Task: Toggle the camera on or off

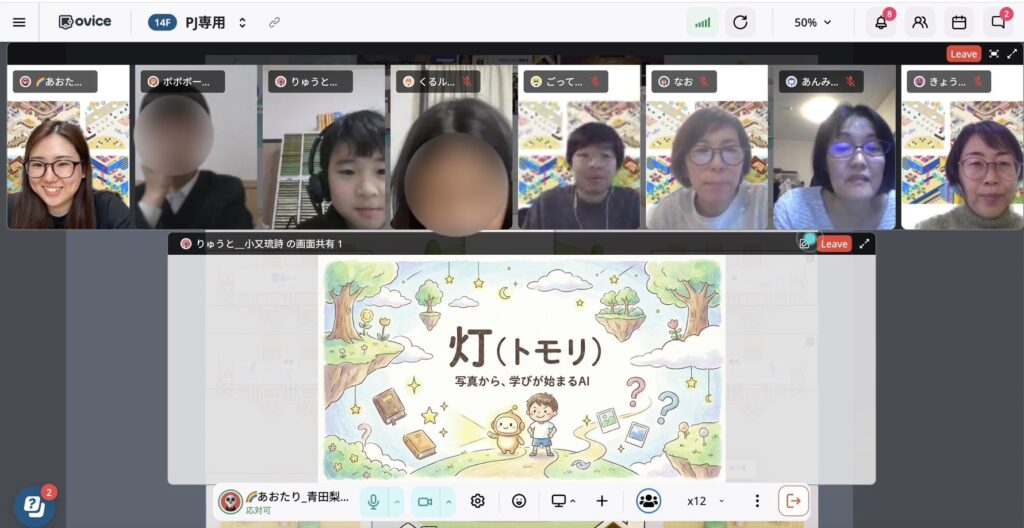Action: point(424,501)
